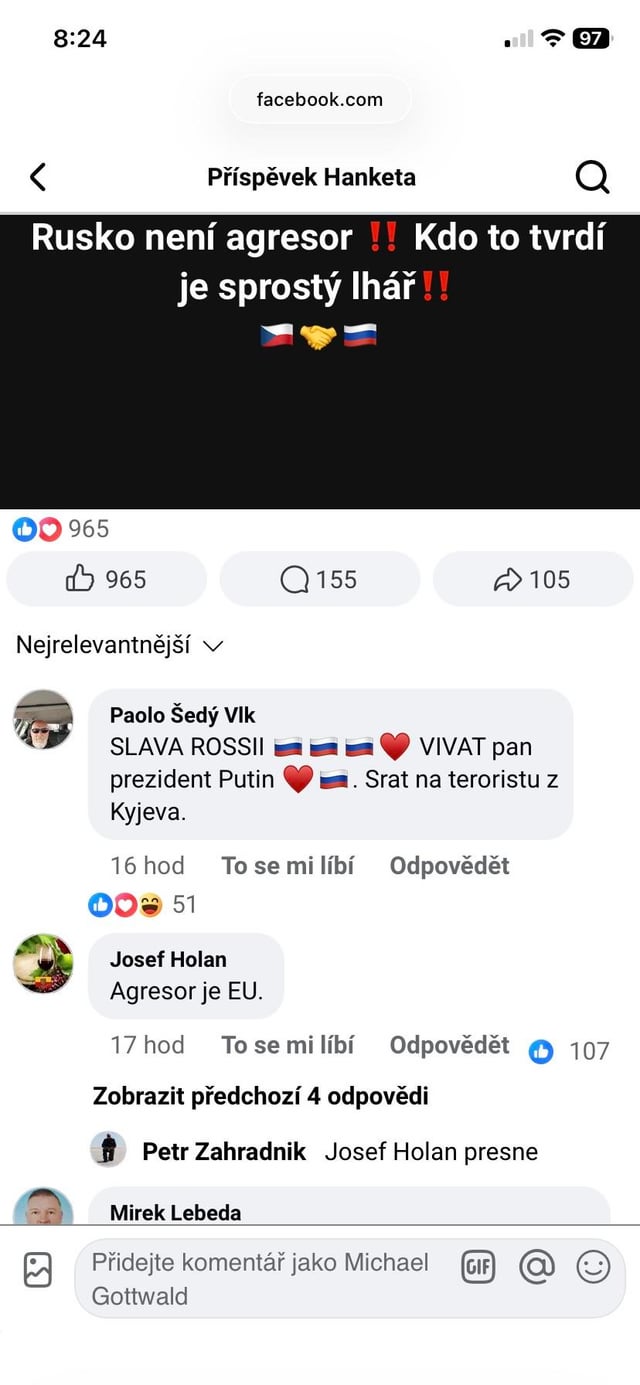Open search with the magnifier icon
This screenshot has height=1385, width=640.
coord(592,177)
